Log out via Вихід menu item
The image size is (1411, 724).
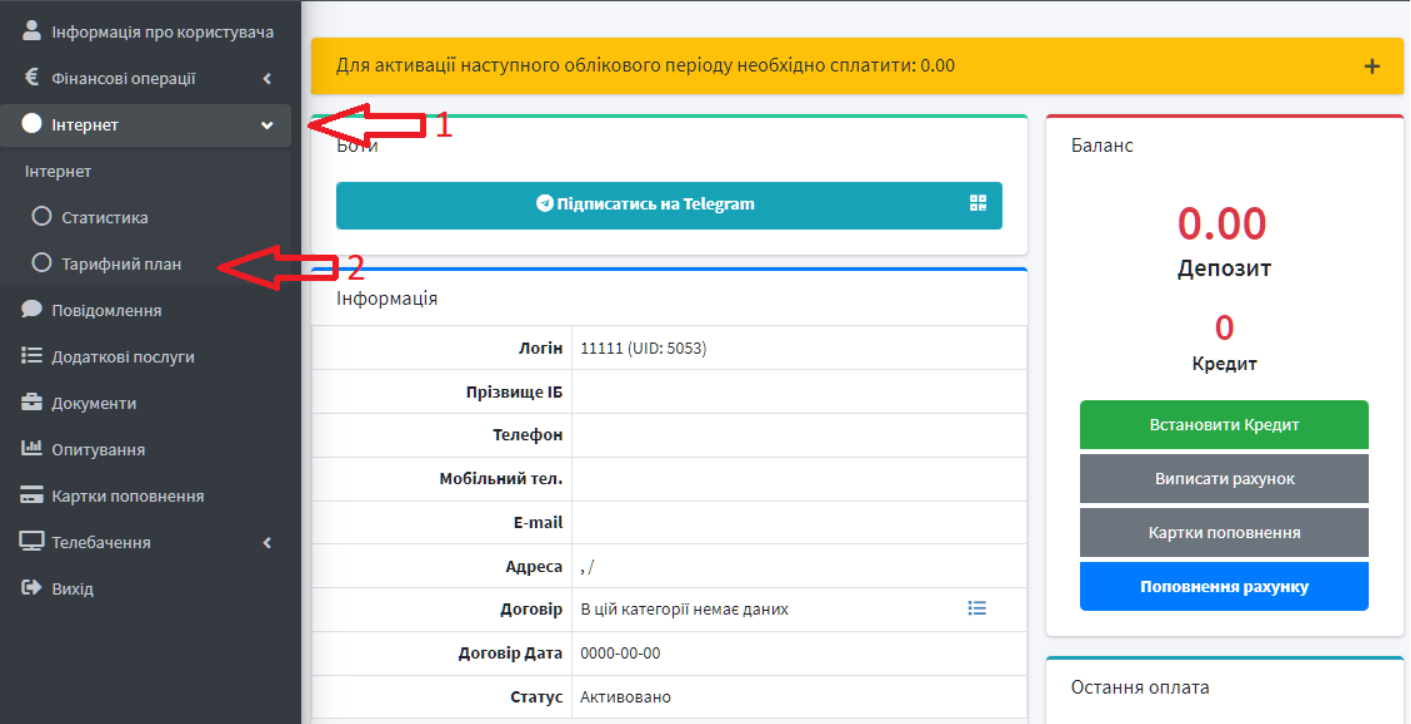(72, 589)
